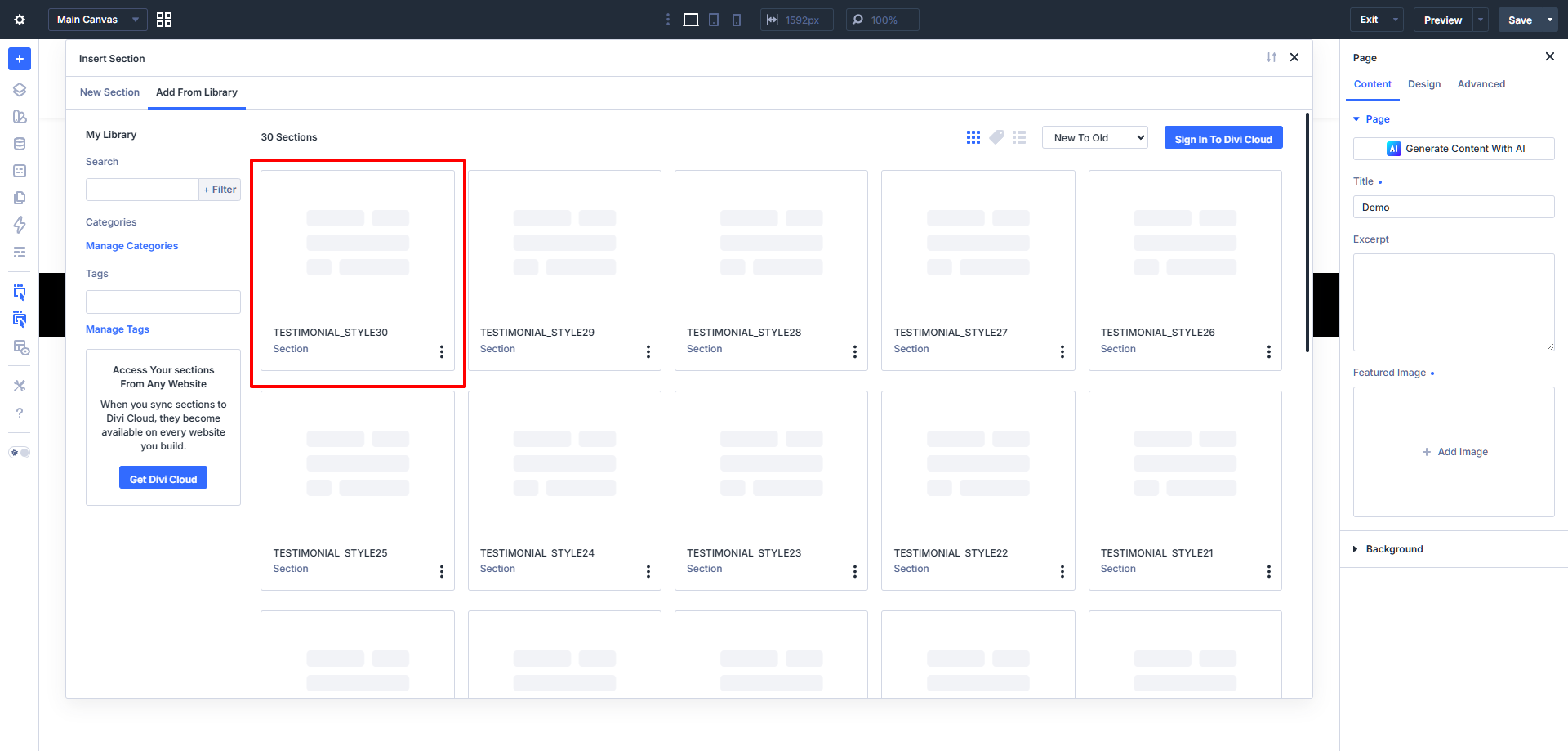Click the Exit button
The image size is (1568, 751).
tap(1369, 20)
